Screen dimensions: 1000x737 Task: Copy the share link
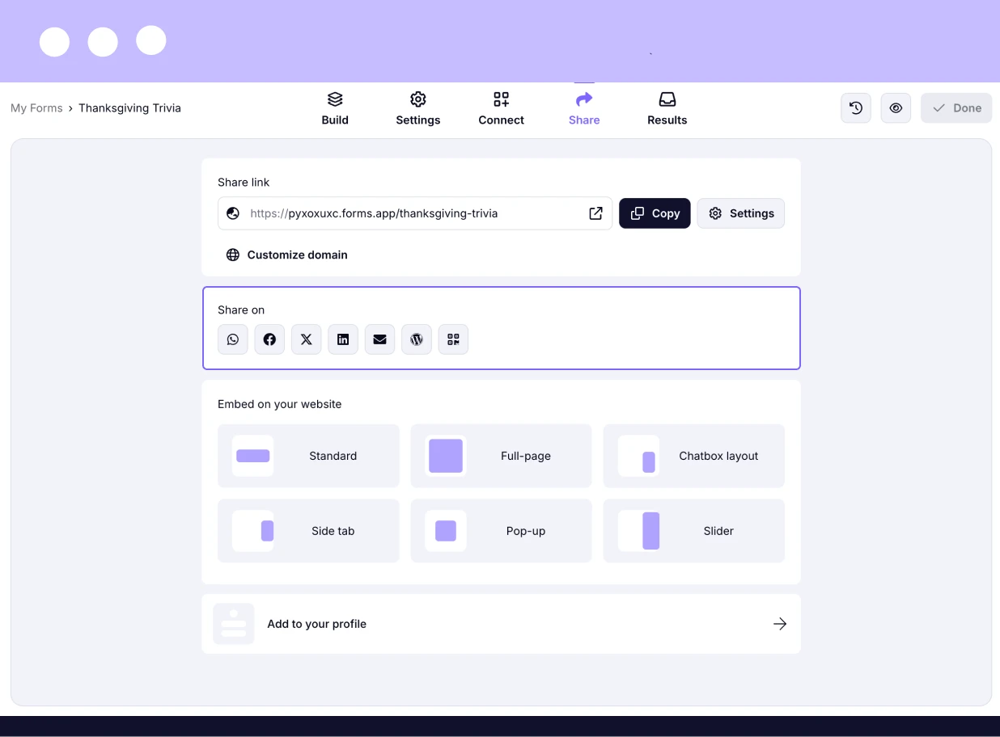654,213
